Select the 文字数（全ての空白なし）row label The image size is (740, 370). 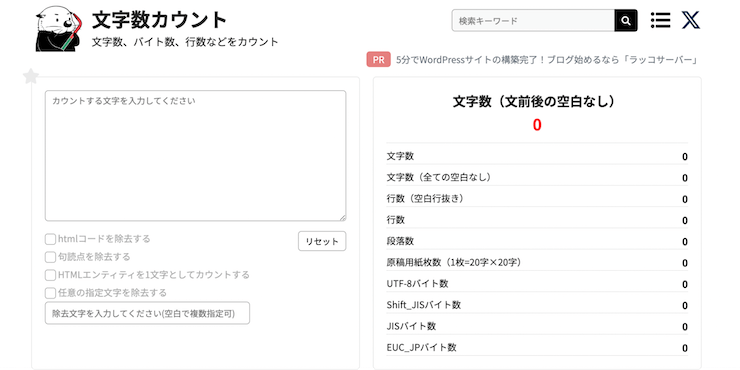coord(439,177)
